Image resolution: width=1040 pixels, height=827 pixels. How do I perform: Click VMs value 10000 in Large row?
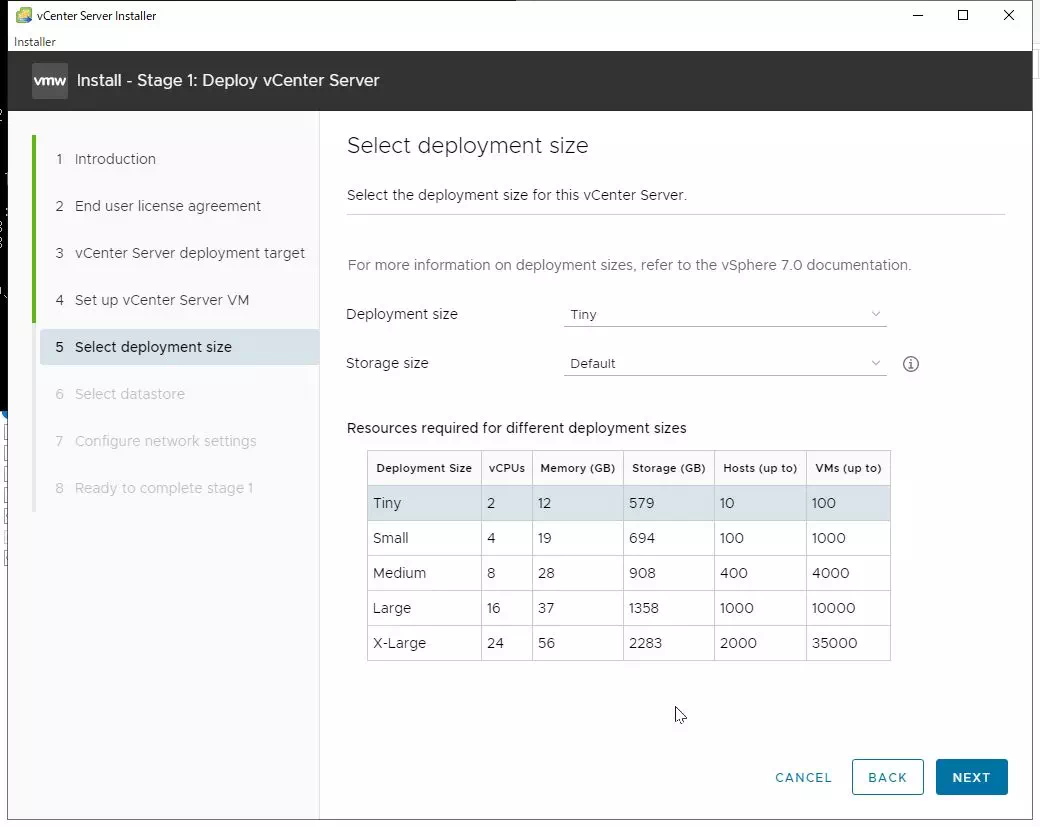834,608
